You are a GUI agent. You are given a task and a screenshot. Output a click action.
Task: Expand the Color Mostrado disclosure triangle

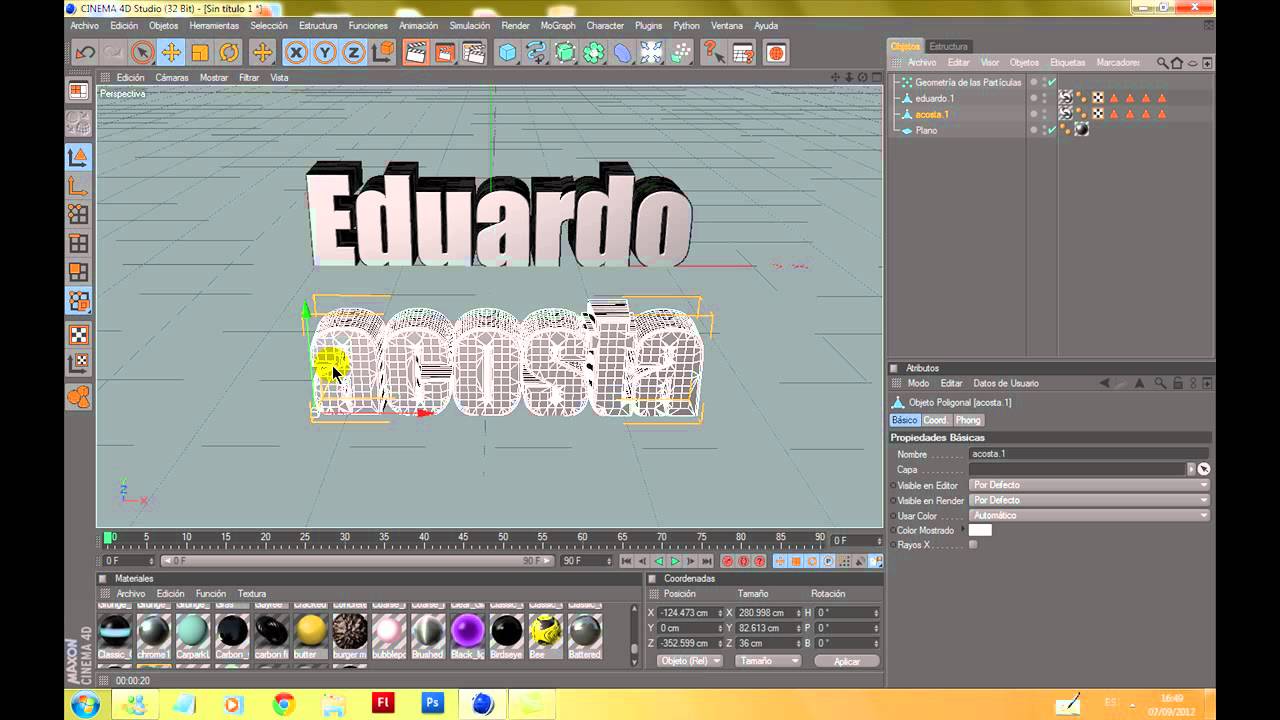[x=964, y=530]
